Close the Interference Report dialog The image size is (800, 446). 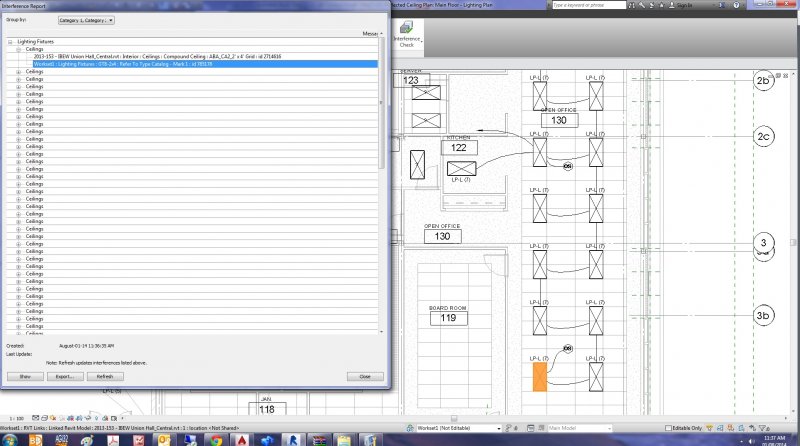(365, 377)
